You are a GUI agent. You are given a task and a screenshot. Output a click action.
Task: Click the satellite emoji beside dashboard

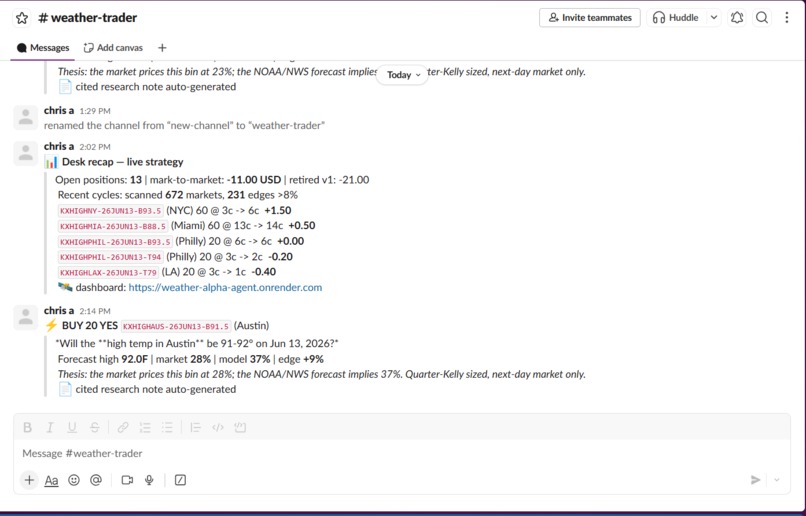tap(65, 287)
